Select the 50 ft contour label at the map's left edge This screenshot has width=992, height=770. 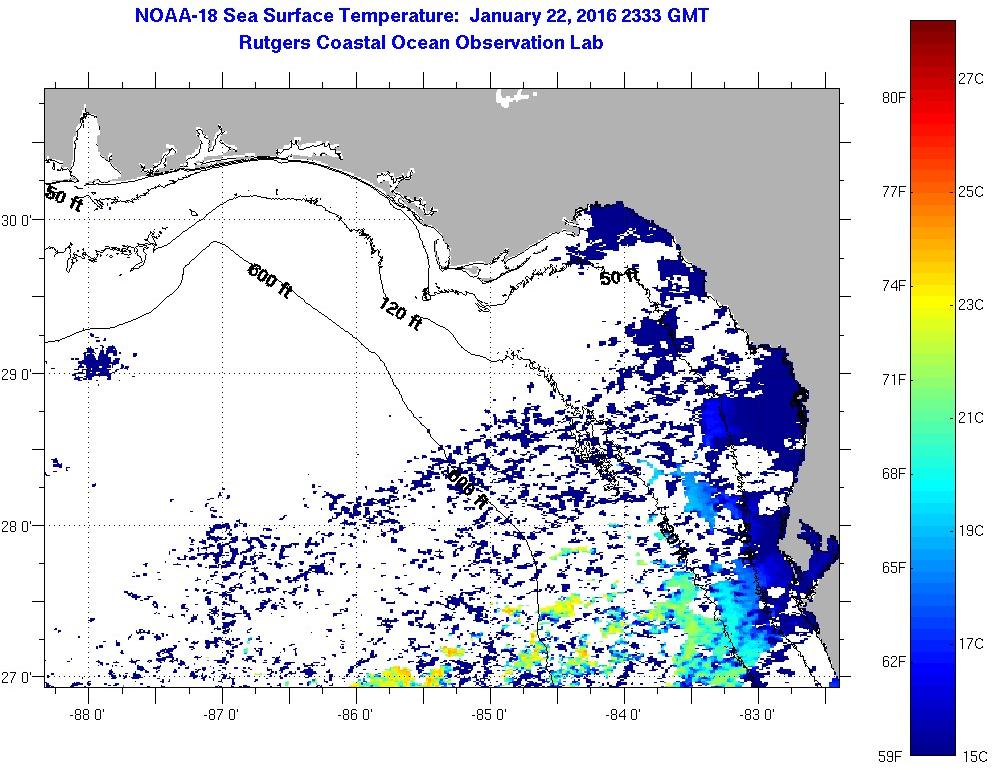point(64,198)
